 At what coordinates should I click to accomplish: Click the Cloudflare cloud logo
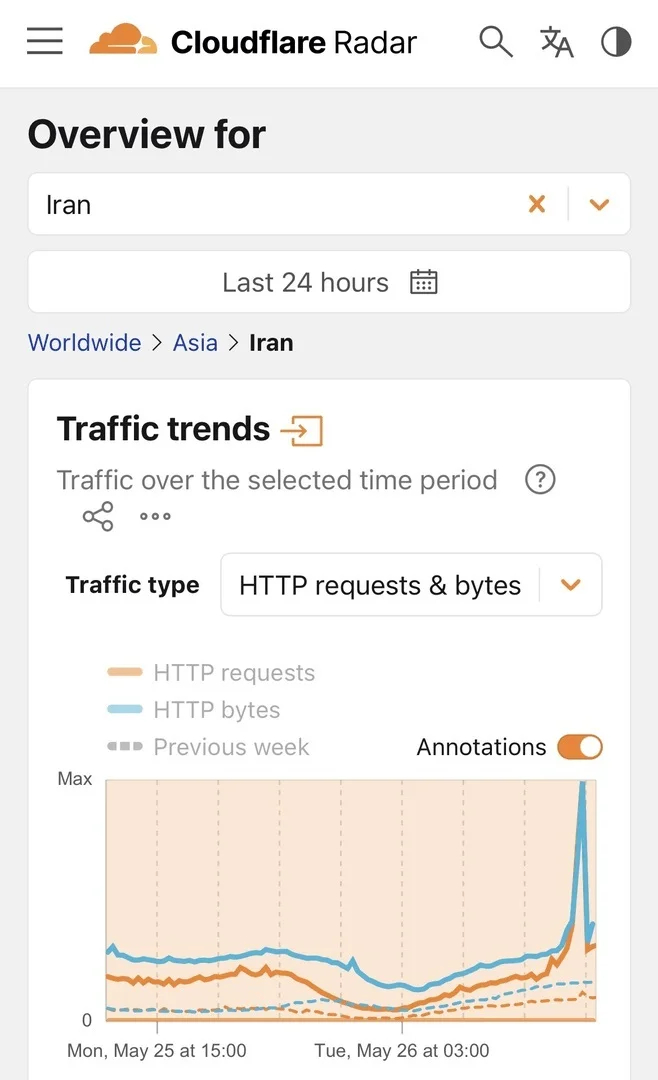point(123,40)
